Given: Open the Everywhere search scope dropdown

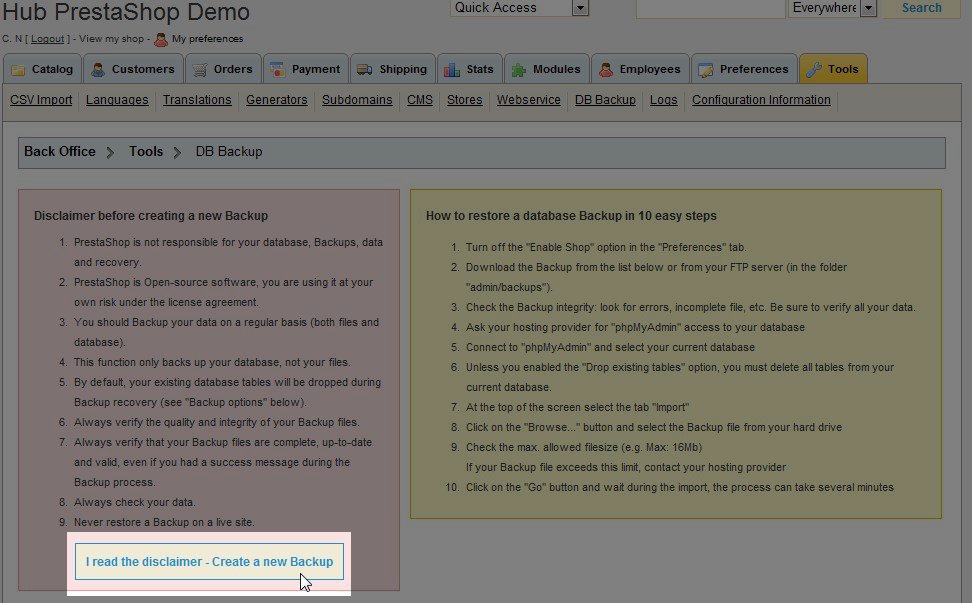Looking at the screenshot, I should coord(867,8).
